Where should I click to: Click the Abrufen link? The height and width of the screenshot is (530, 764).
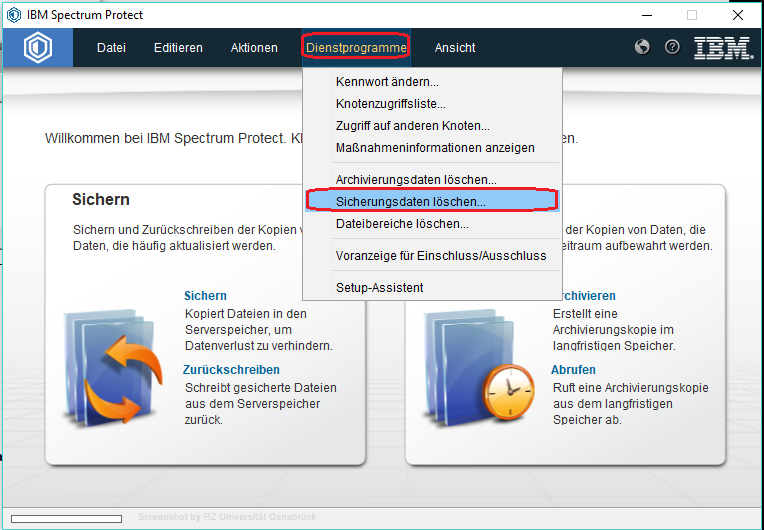[573, 370]
